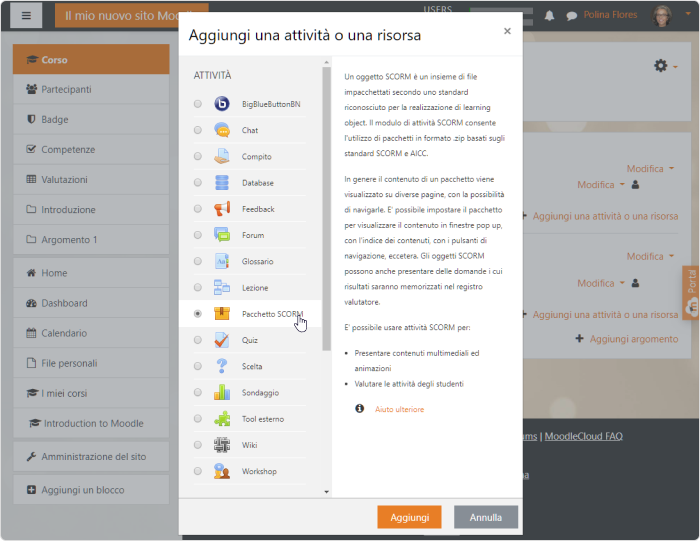Screen dimensions: 700x541
Task: Click the orange Aggiungi button
Action: coord(409,517)
